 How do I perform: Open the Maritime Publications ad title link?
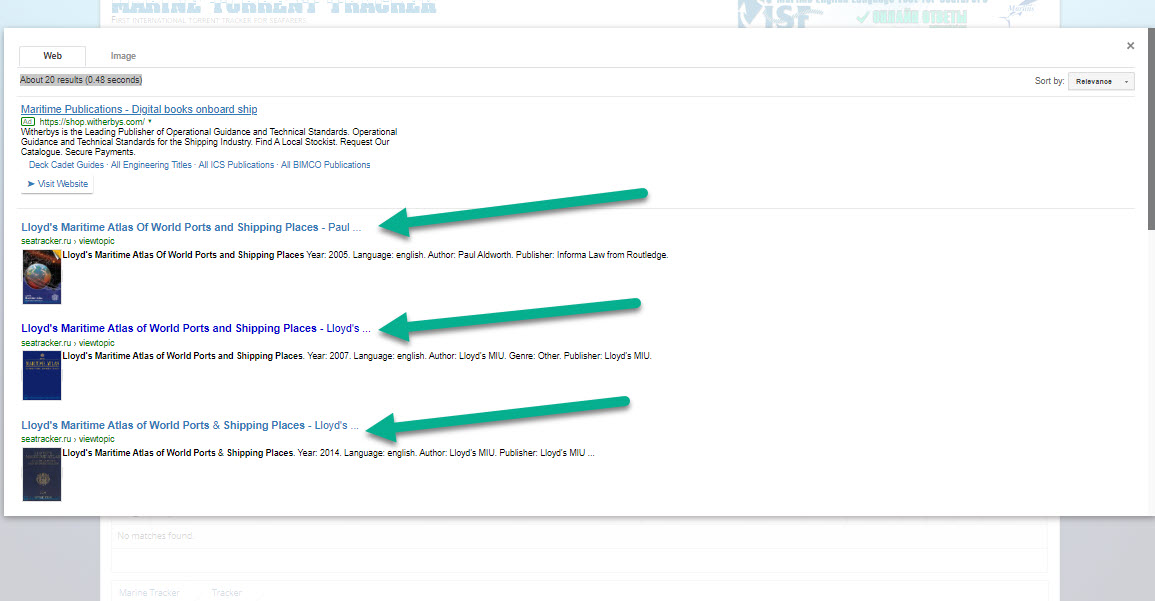click(139, 109)
